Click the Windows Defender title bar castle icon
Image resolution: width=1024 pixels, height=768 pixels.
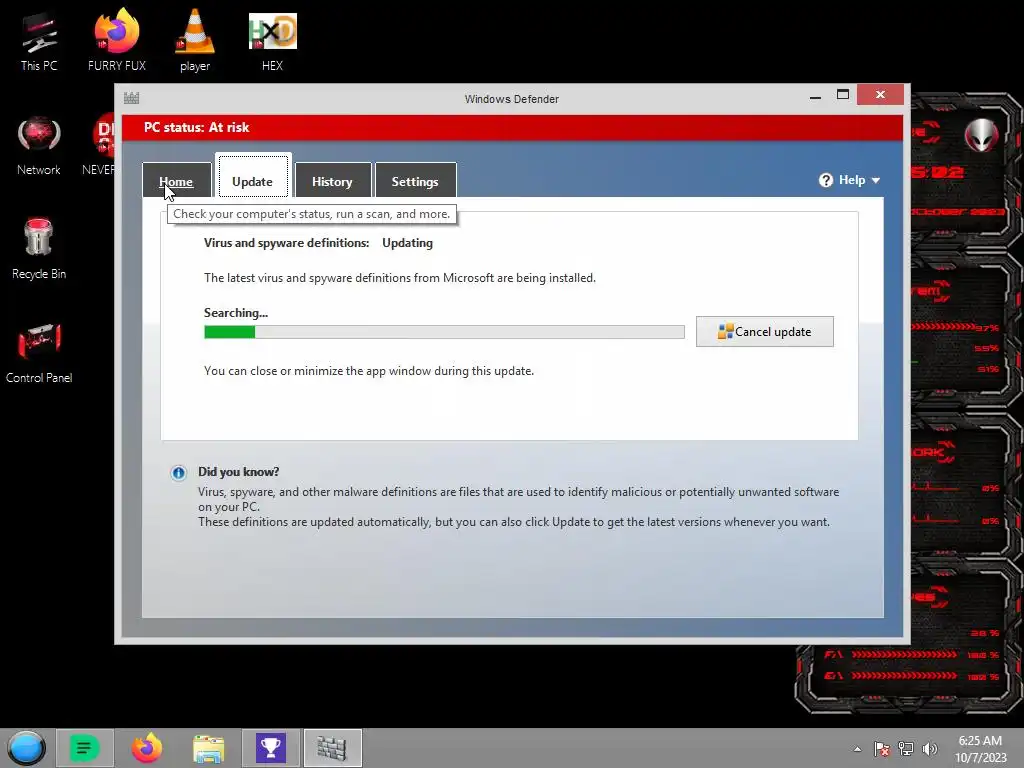tap(131, 98)
